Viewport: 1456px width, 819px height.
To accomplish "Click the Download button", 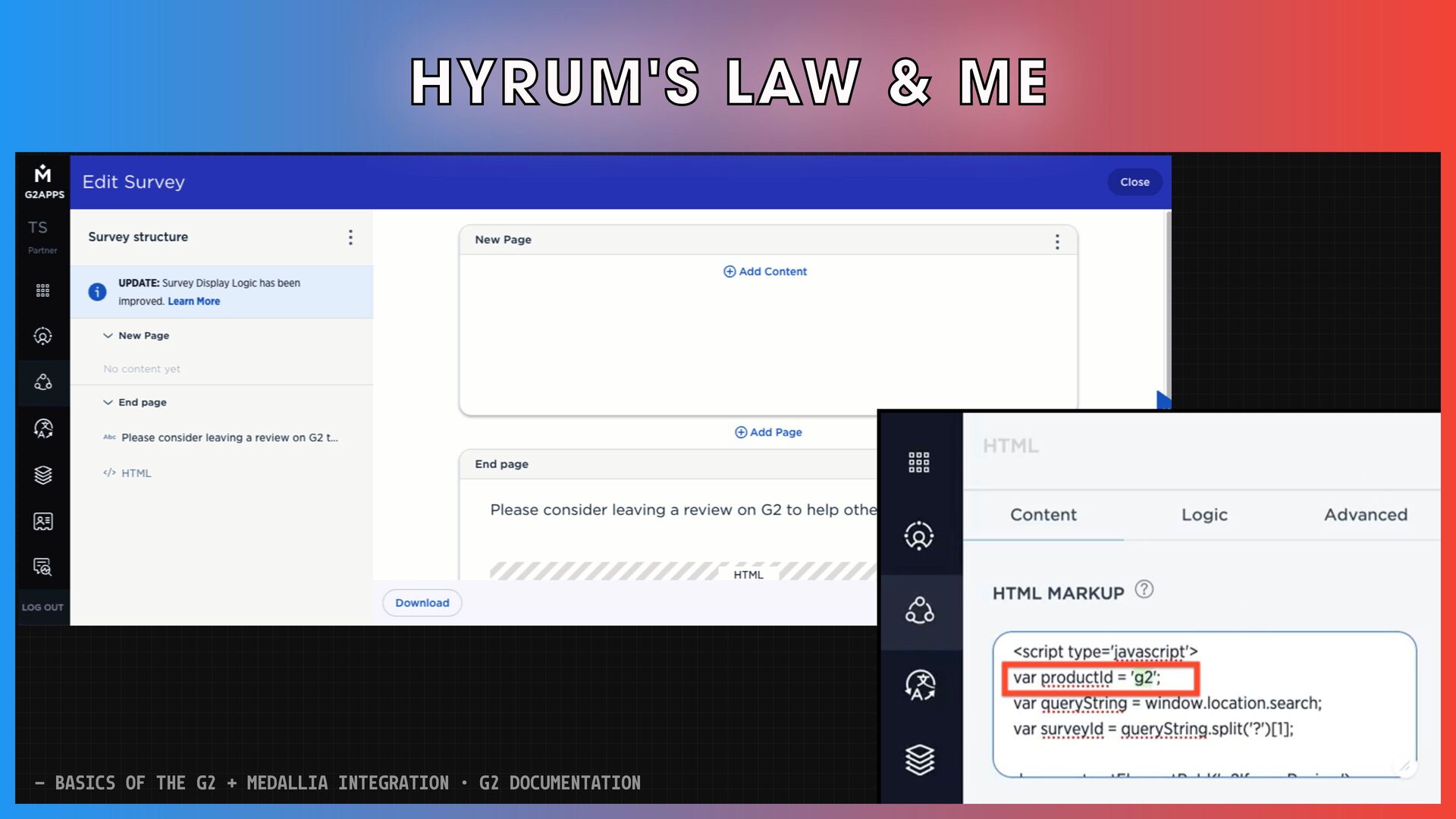I will pyautogui.click(x=422, y=603).
